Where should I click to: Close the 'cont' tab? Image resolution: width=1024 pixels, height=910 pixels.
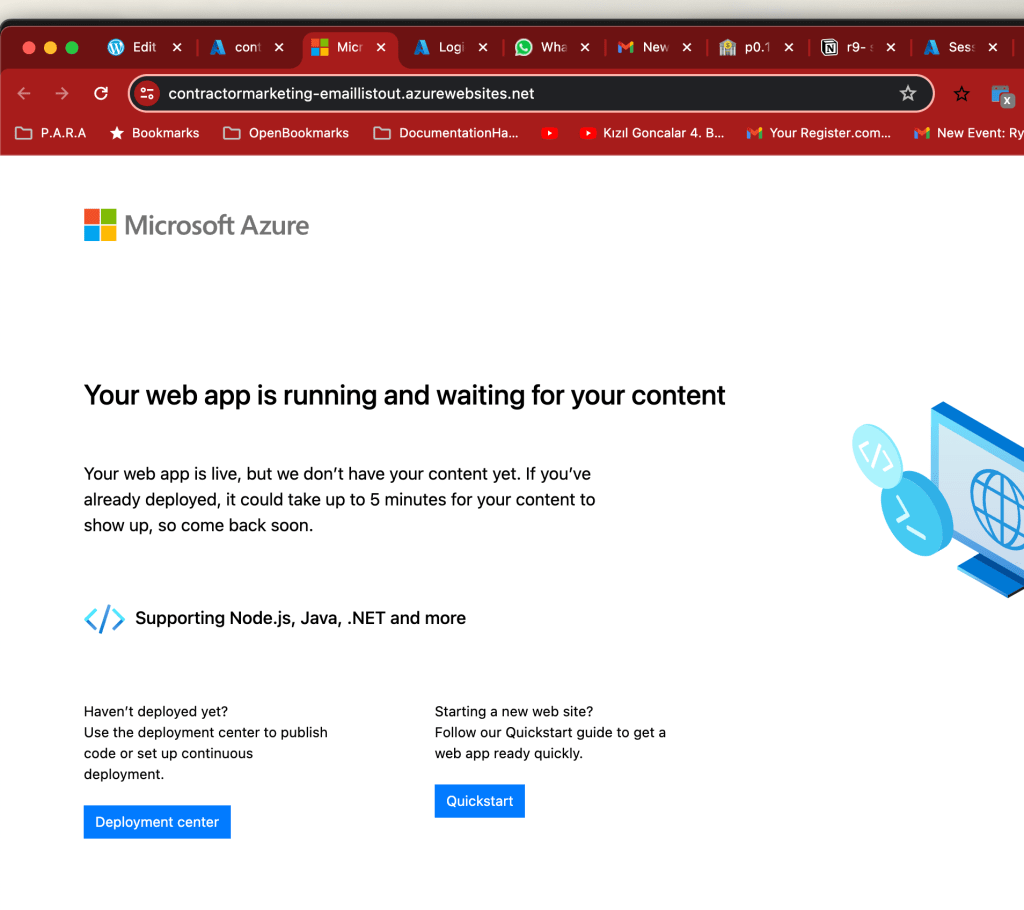(x=279, y=47)
